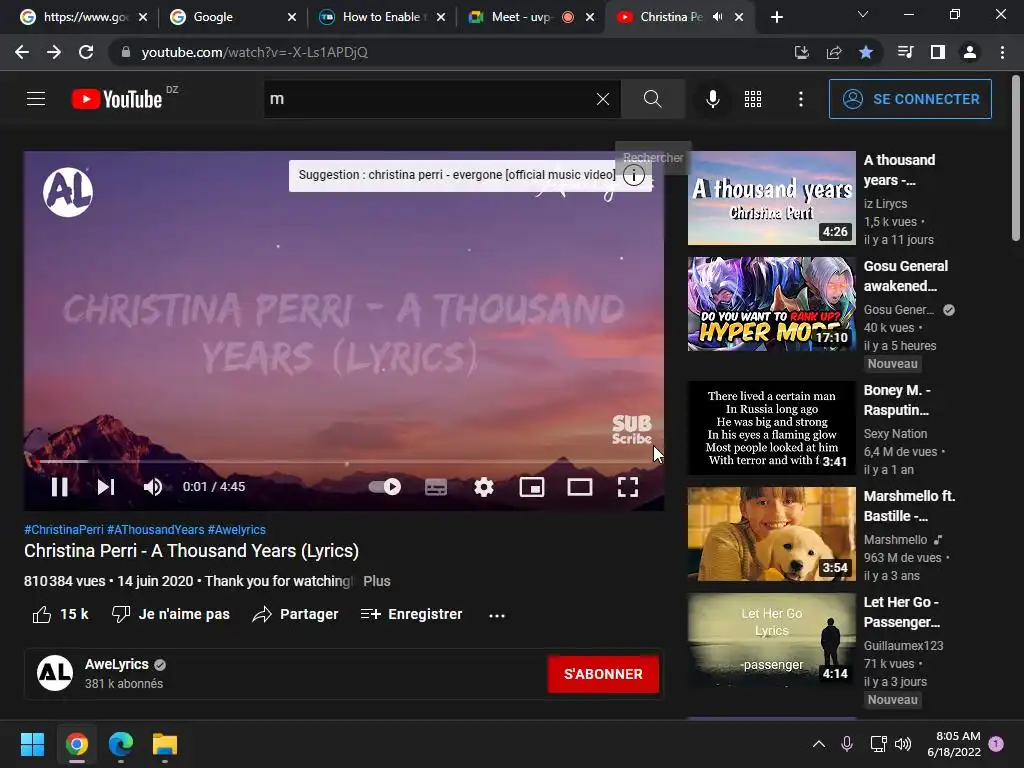The width and height of the screenshot is (1024, 768).
Task: Show hidden system tray icons
Action: point(819,744)
